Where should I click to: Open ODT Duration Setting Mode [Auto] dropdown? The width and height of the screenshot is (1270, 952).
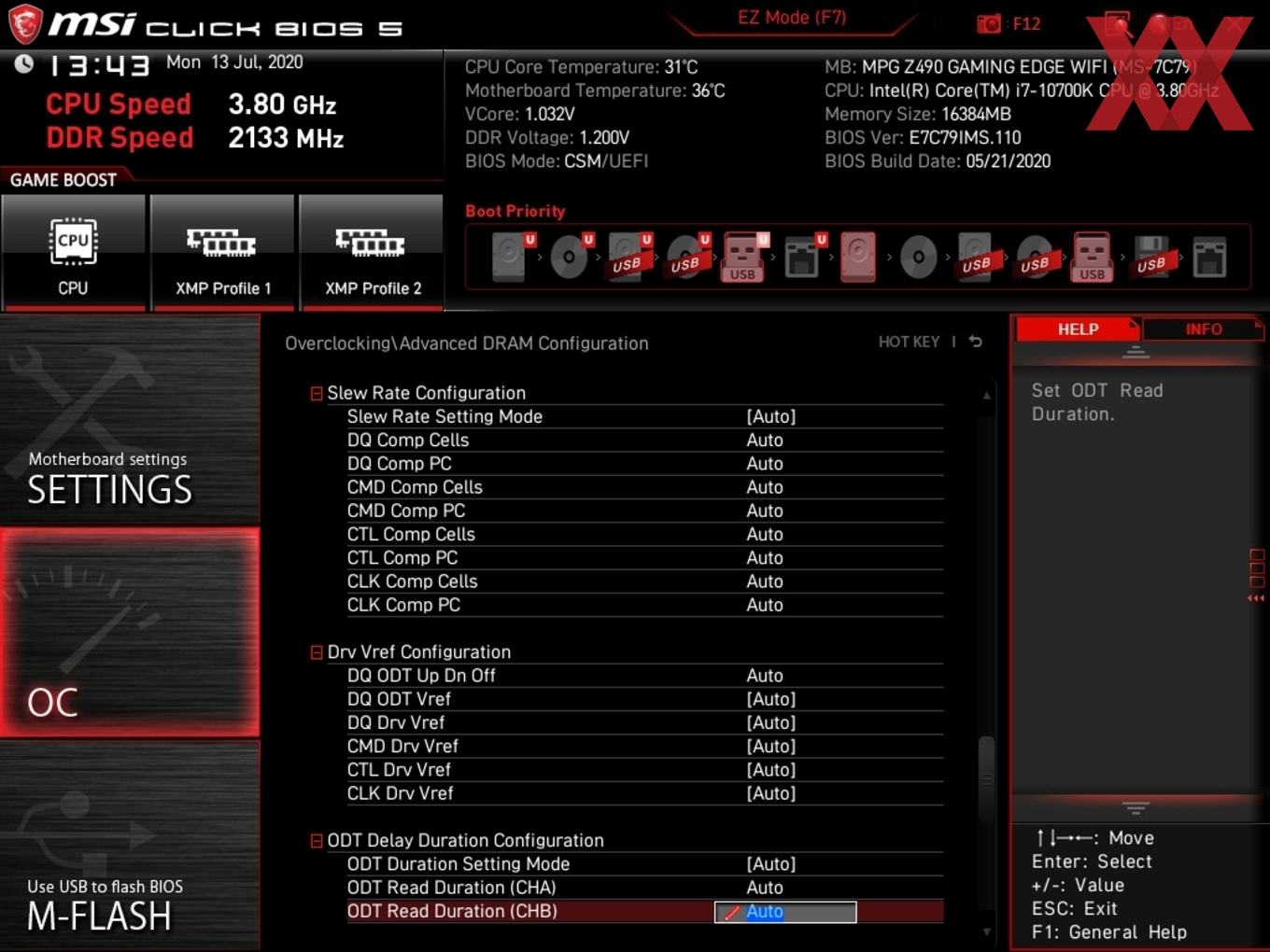770,864
